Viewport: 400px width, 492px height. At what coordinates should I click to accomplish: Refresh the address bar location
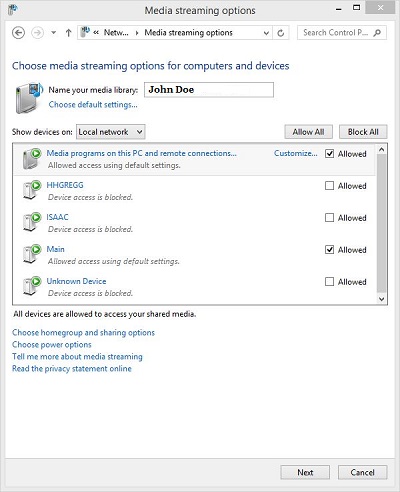tap(281, 33)
